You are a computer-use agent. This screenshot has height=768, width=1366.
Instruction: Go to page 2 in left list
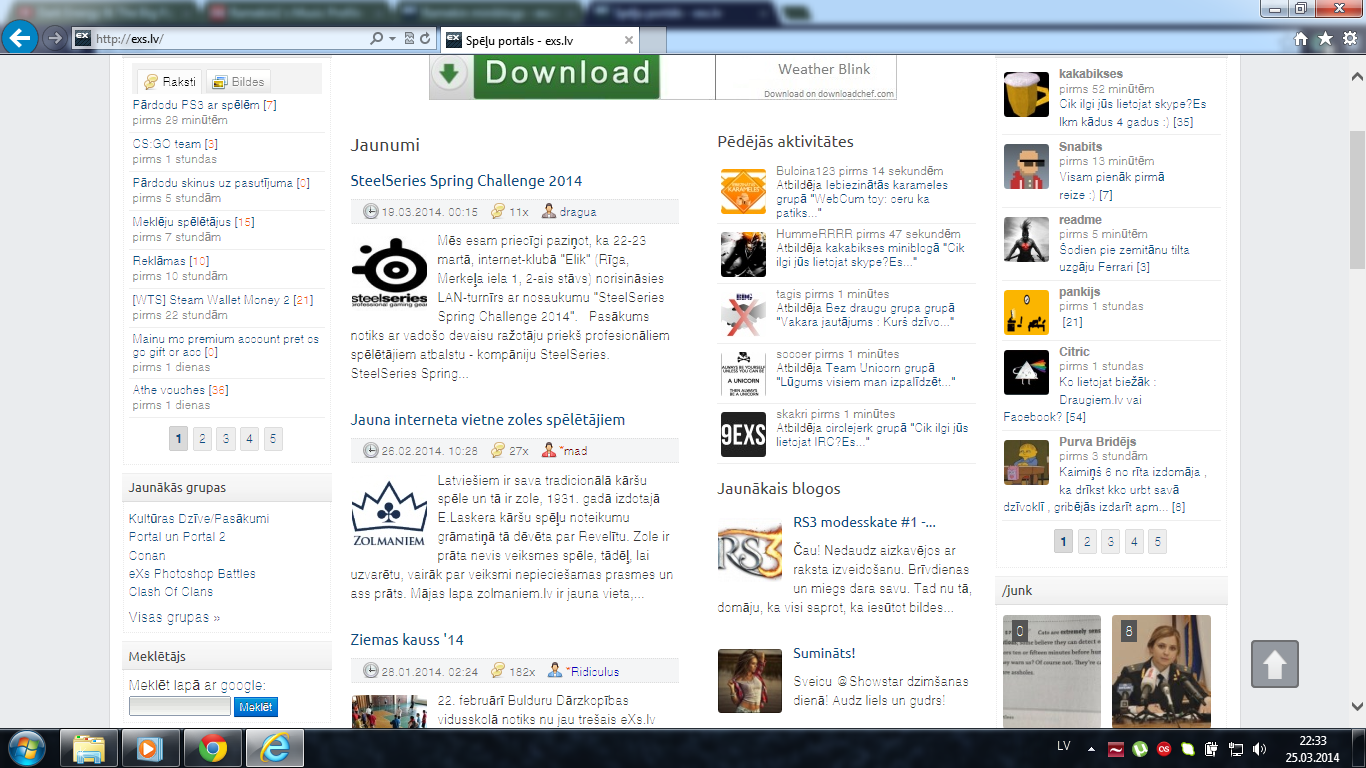pos(202,438)
